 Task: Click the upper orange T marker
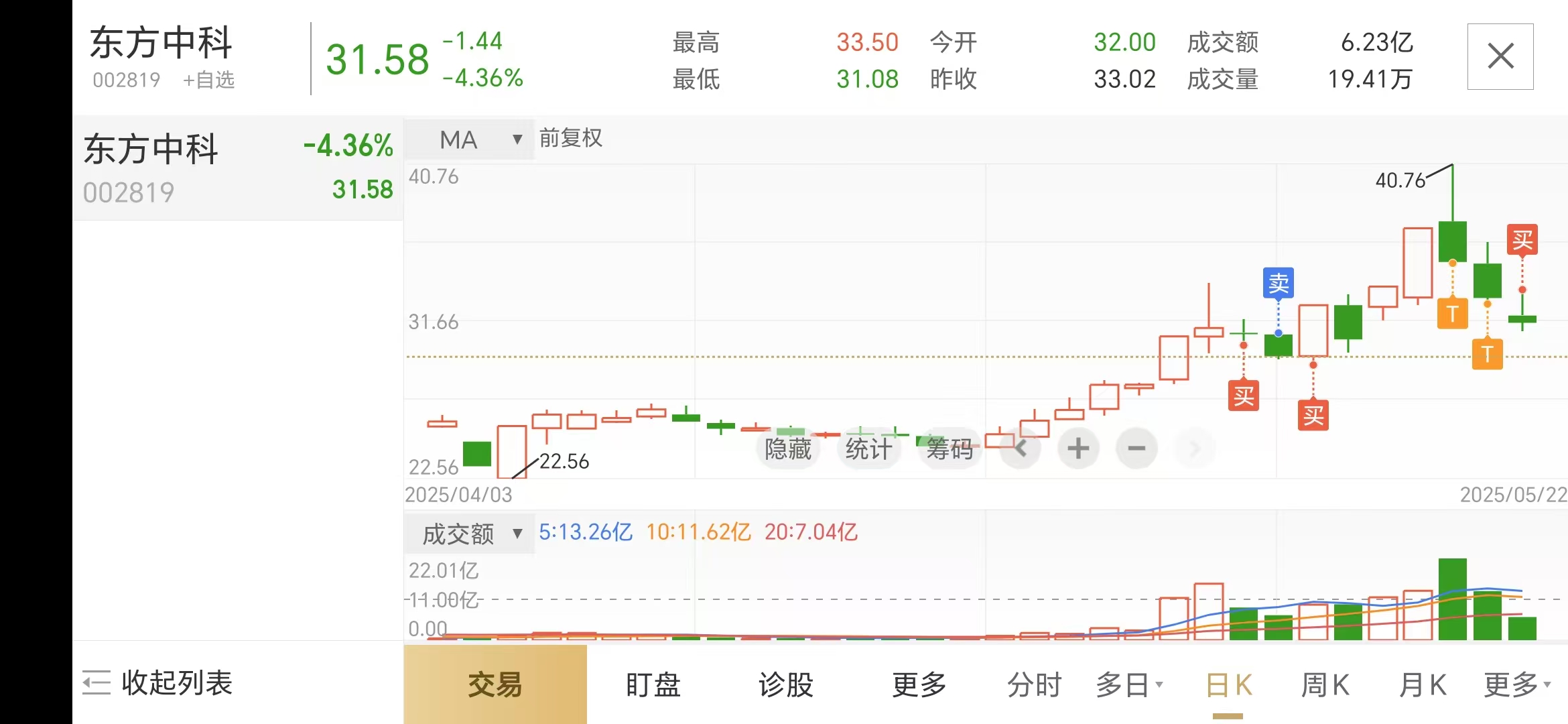click(x=1453, y=313)
